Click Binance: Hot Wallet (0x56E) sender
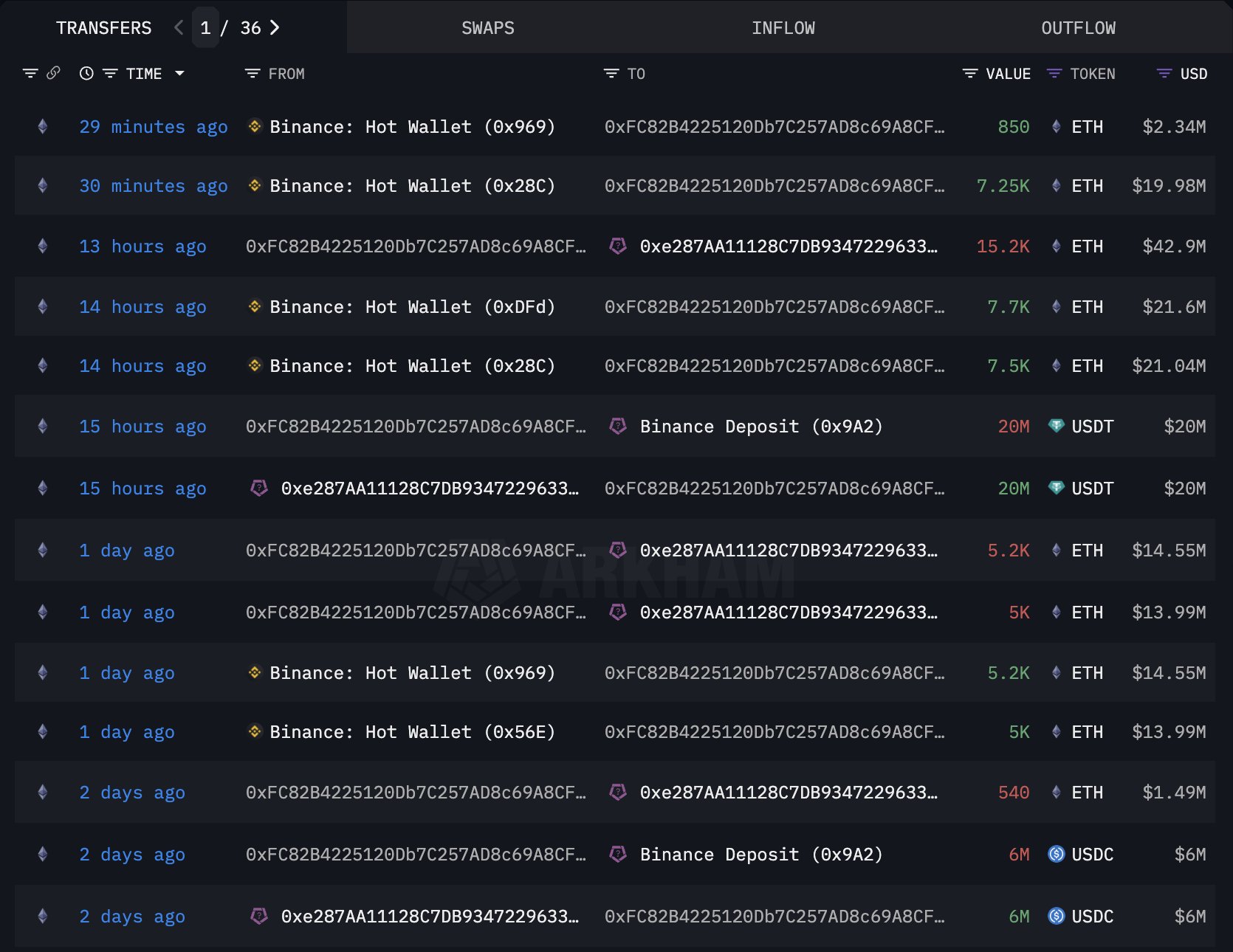 coord(412,732)
